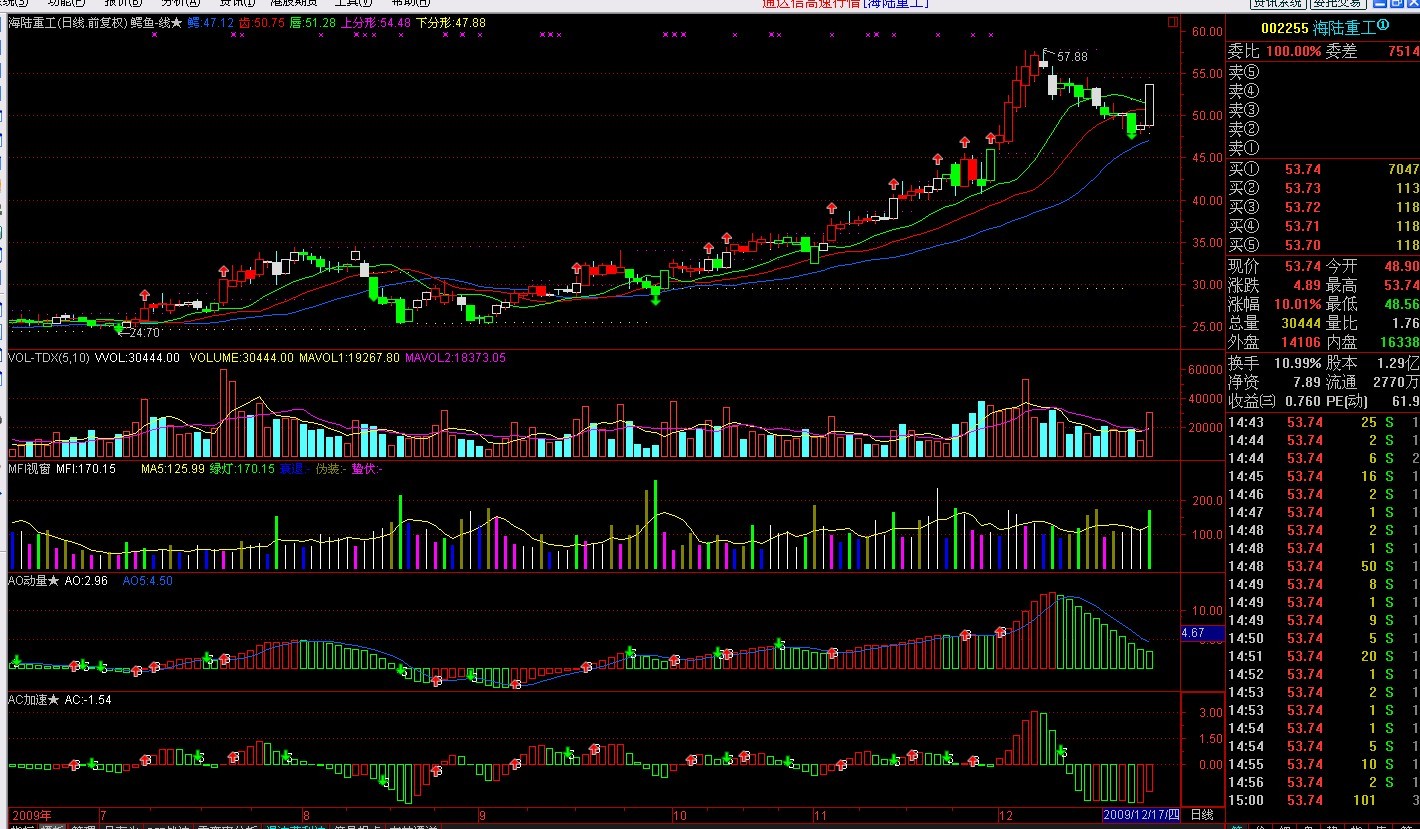Click the latest white candlestick on price chart
The image size is (1420, 829).
1150,105
